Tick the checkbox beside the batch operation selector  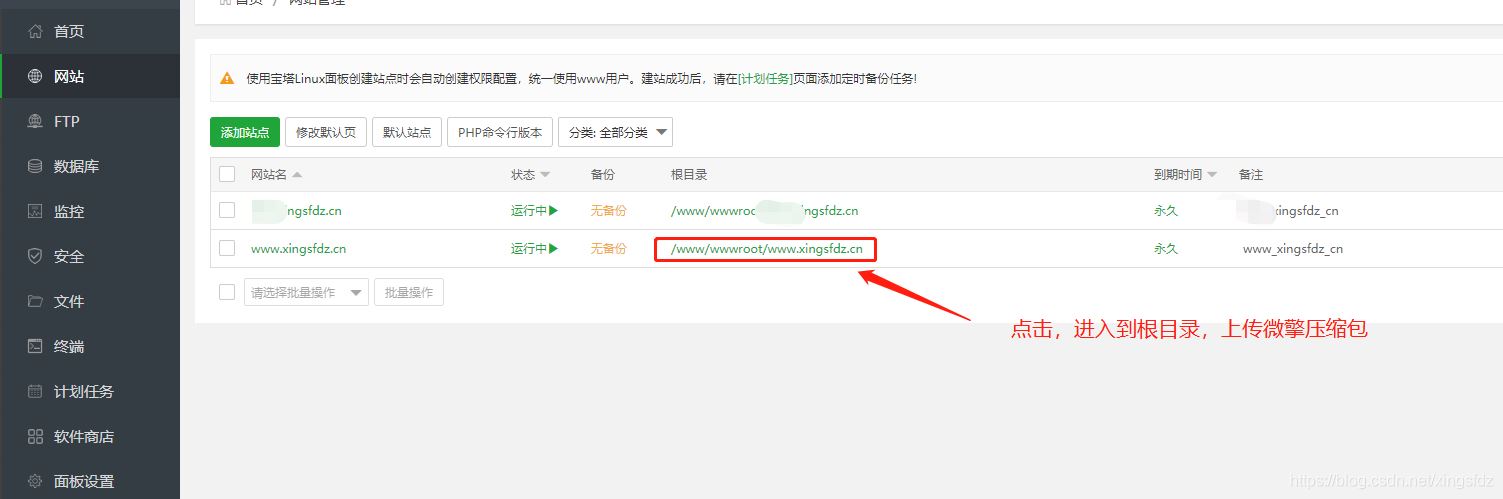click(x=227, y=292)
